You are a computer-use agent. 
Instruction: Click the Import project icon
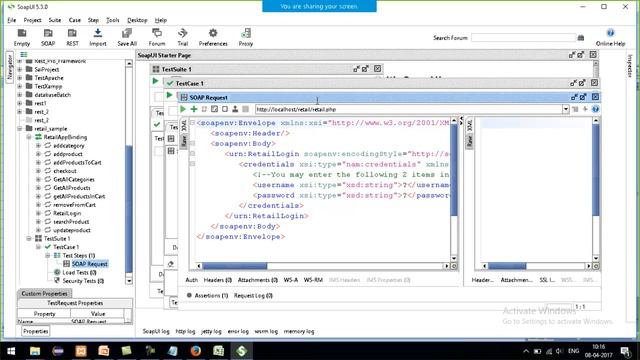(x=98, y=37)
